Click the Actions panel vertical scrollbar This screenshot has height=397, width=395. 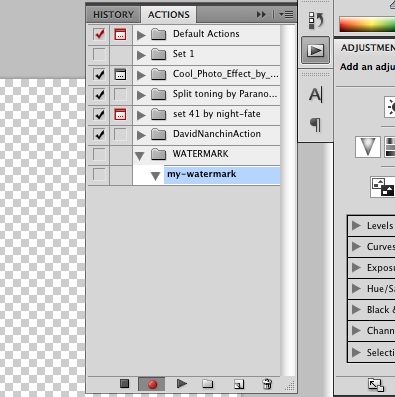(x=288, y=200)
